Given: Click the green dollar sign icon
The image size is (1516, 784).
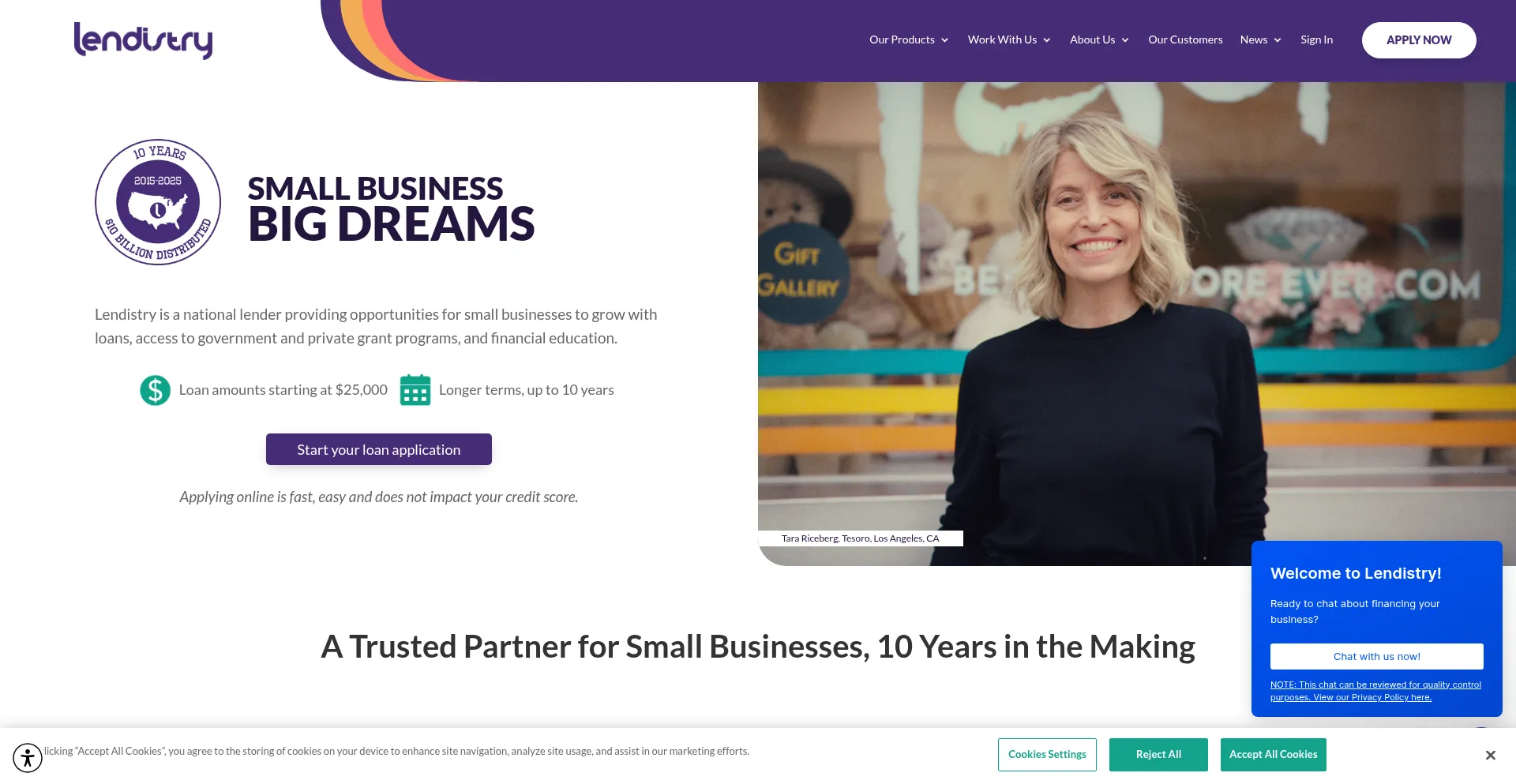Looking at the screenshot, I should click(156, 390).
